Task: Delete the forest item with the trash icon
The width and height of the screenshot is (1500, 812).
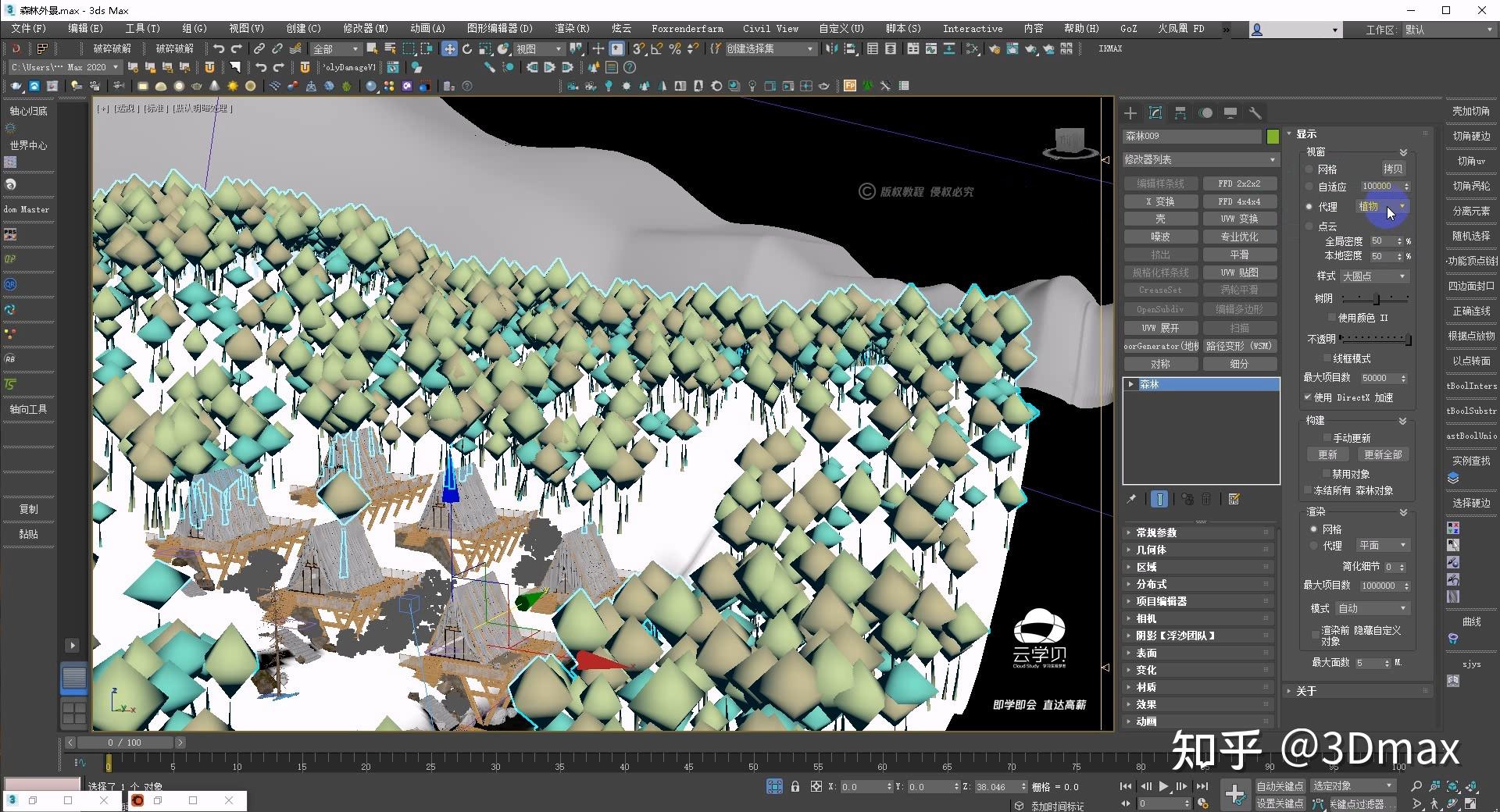Action: 1205,499
